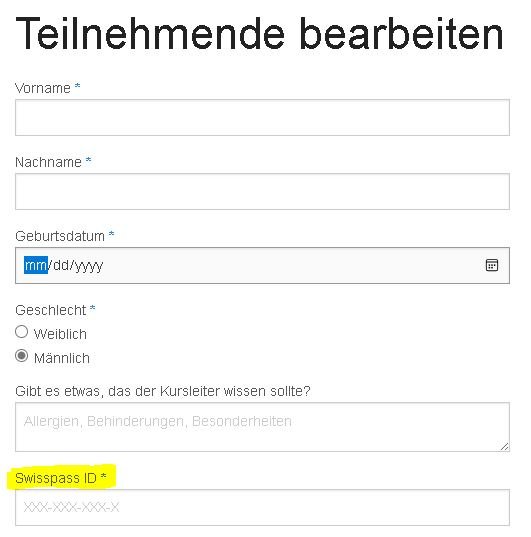Focus the Nachname input box

(262, 191)
